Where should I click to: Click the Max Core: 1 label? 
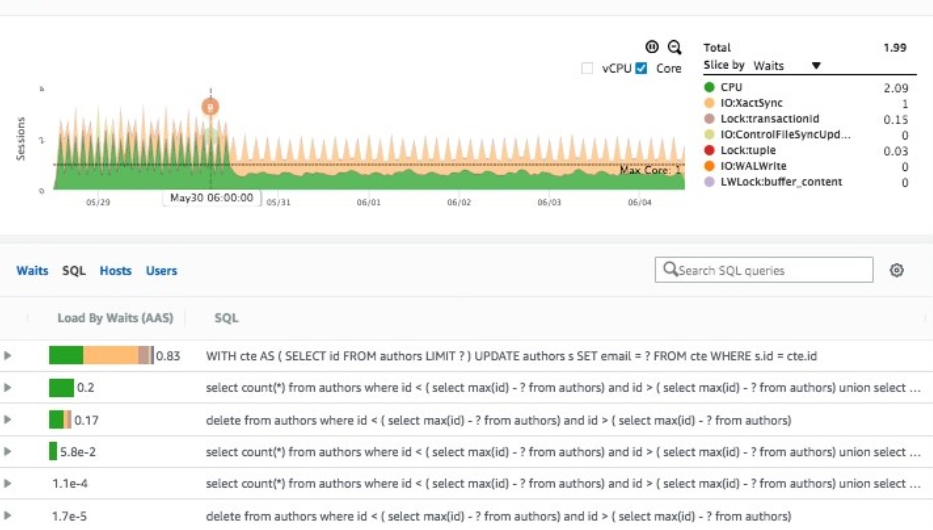pyautogui.click(x=650, y=170)
